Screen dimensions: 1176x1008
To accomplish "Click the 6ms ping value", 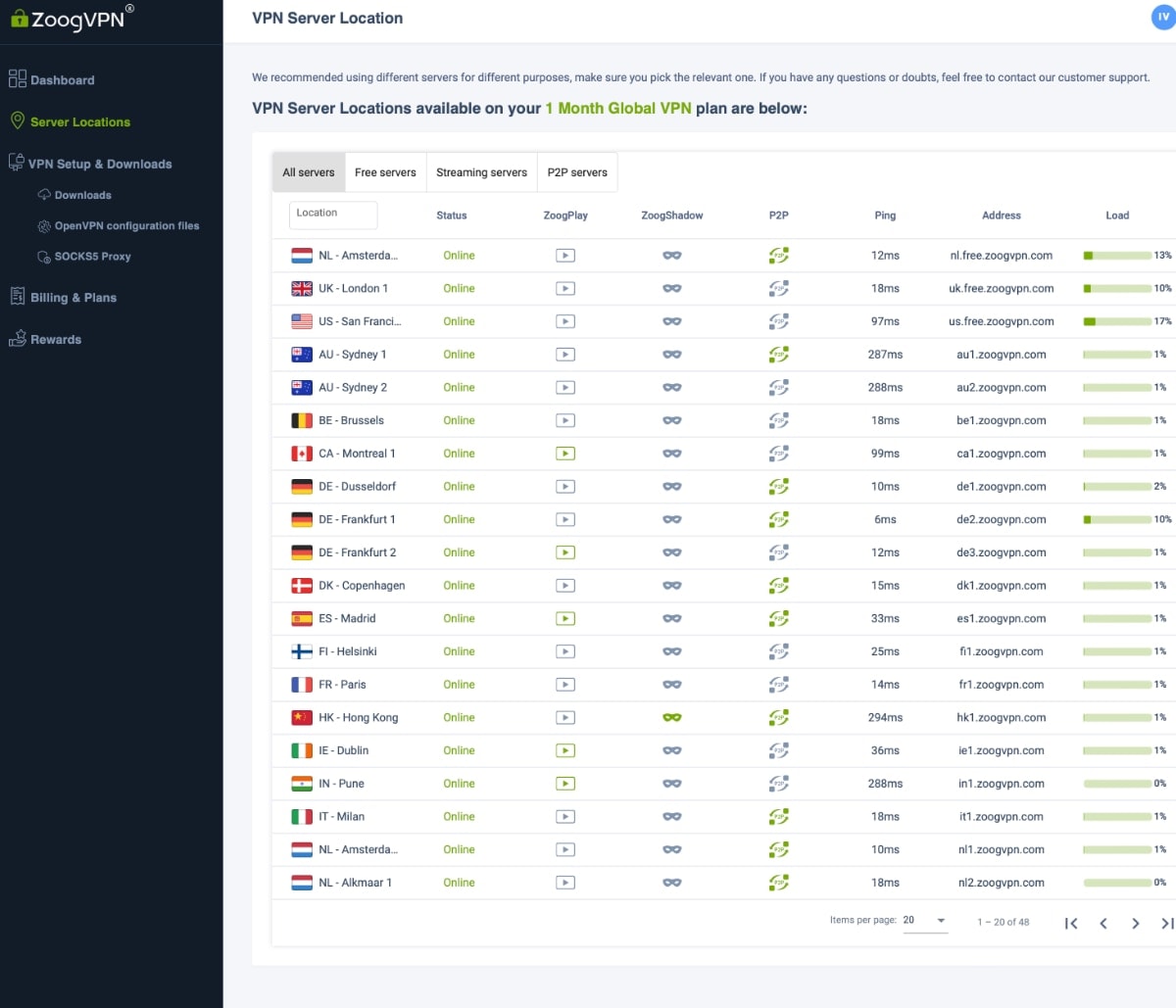I will [885, 520].
